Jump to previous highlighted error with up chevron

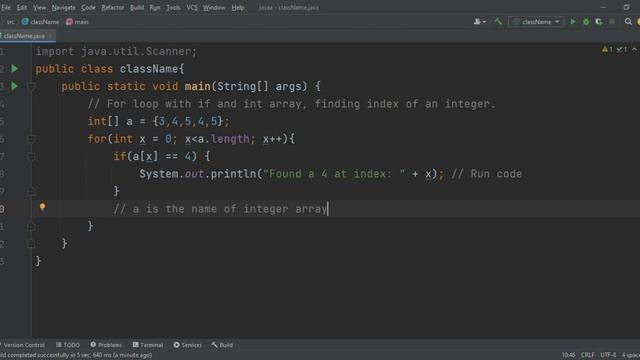(634, 49)
